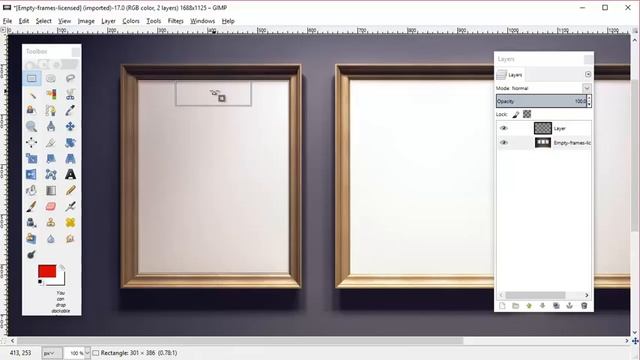Select the Zoom magnifier tool
Image resolution: width=640 pixels, height=360 pixels.
coord(31,126)
